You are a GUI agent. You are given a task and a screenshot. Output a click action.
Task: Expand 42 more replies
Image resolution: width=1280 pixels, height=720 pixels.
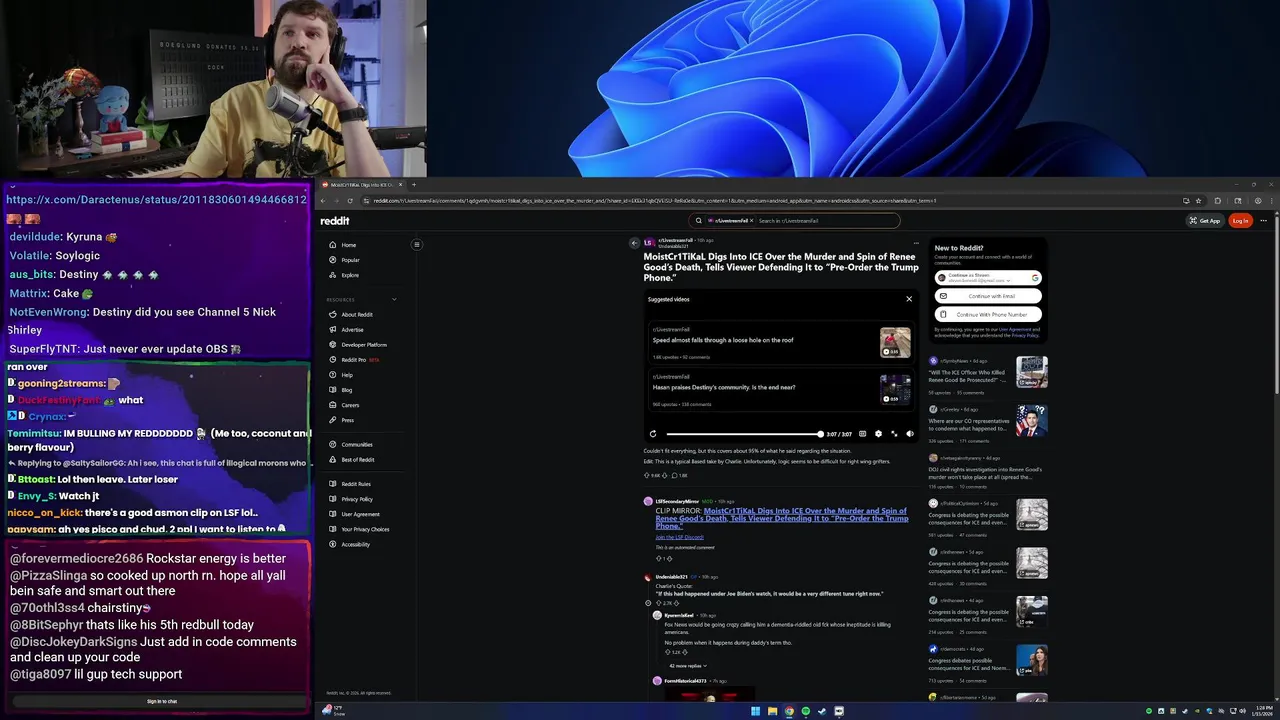[687, 666]
